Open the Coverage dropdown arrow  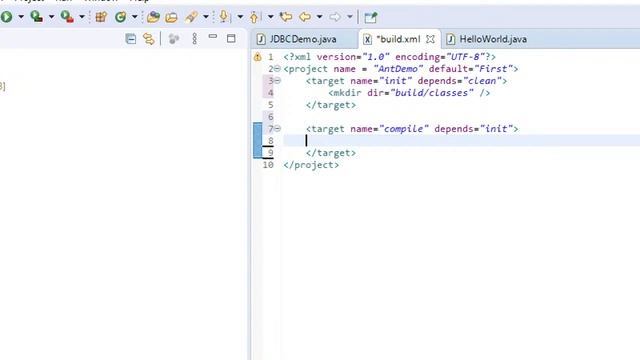(x=51, y=17)
